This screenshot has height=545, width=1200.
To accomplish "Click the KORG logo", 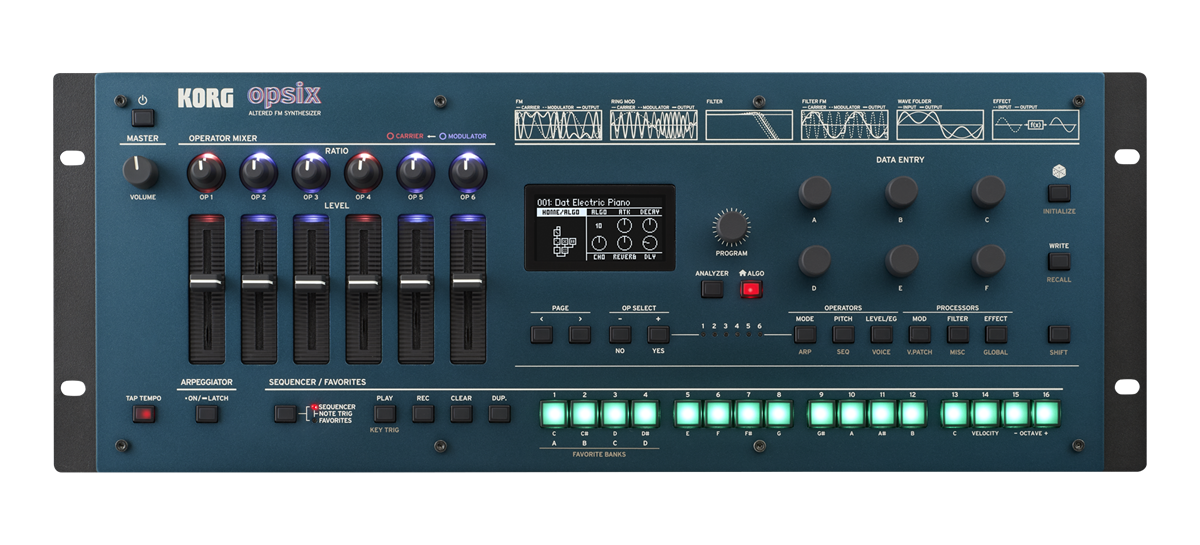I will click(206, 98).
